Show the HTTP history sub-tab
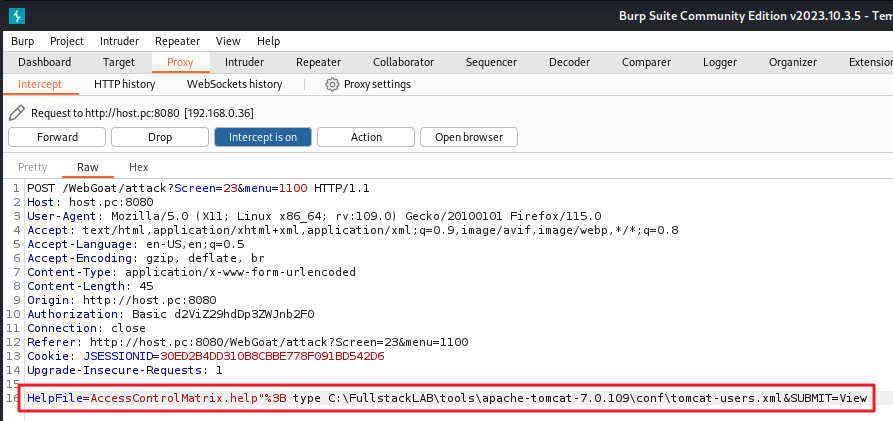Screen dimensions: 893x421 coord(125,84)
